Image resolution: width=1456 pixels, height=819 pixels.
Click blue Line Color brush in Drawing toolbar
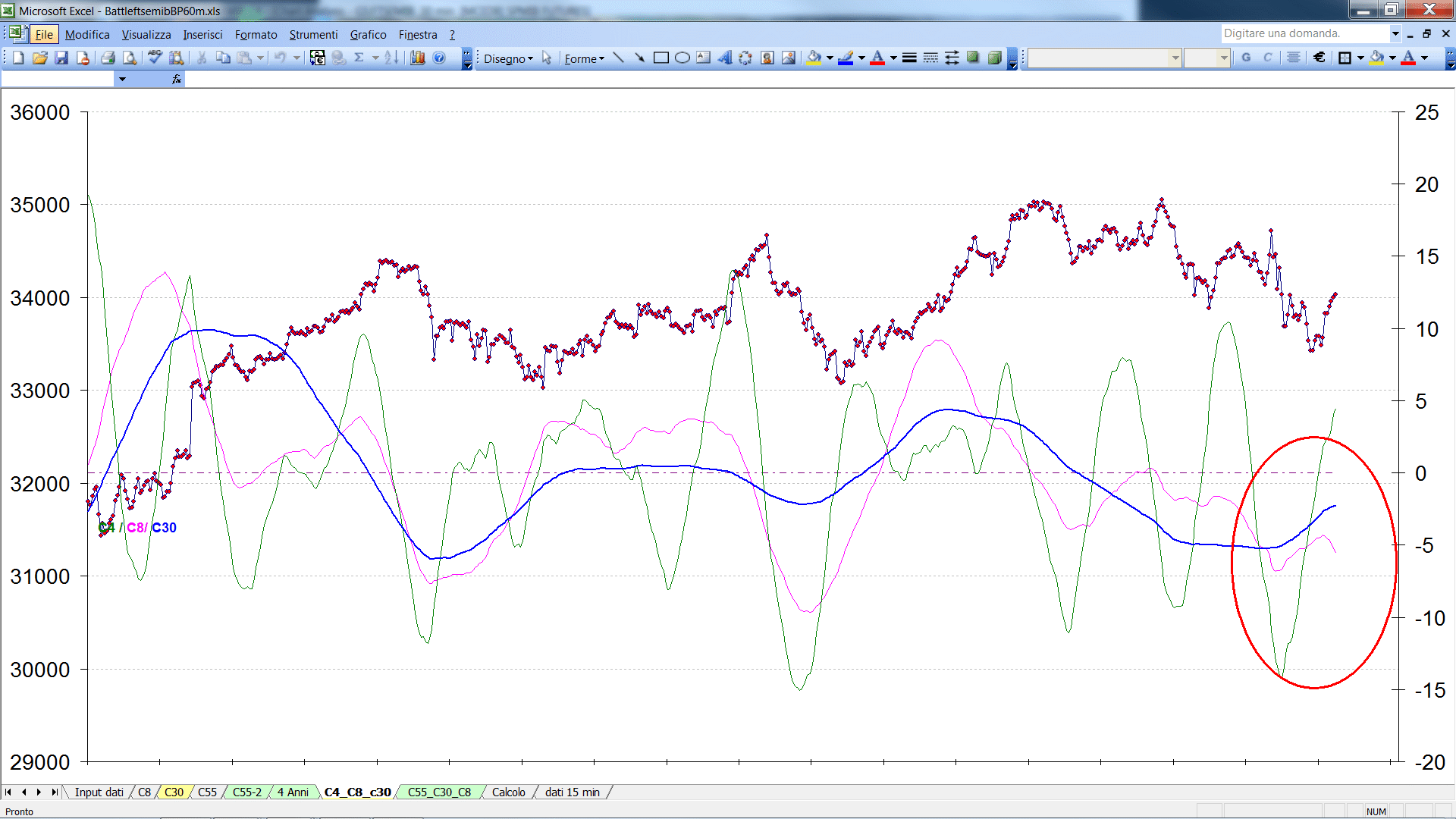(x=846, y=58)
